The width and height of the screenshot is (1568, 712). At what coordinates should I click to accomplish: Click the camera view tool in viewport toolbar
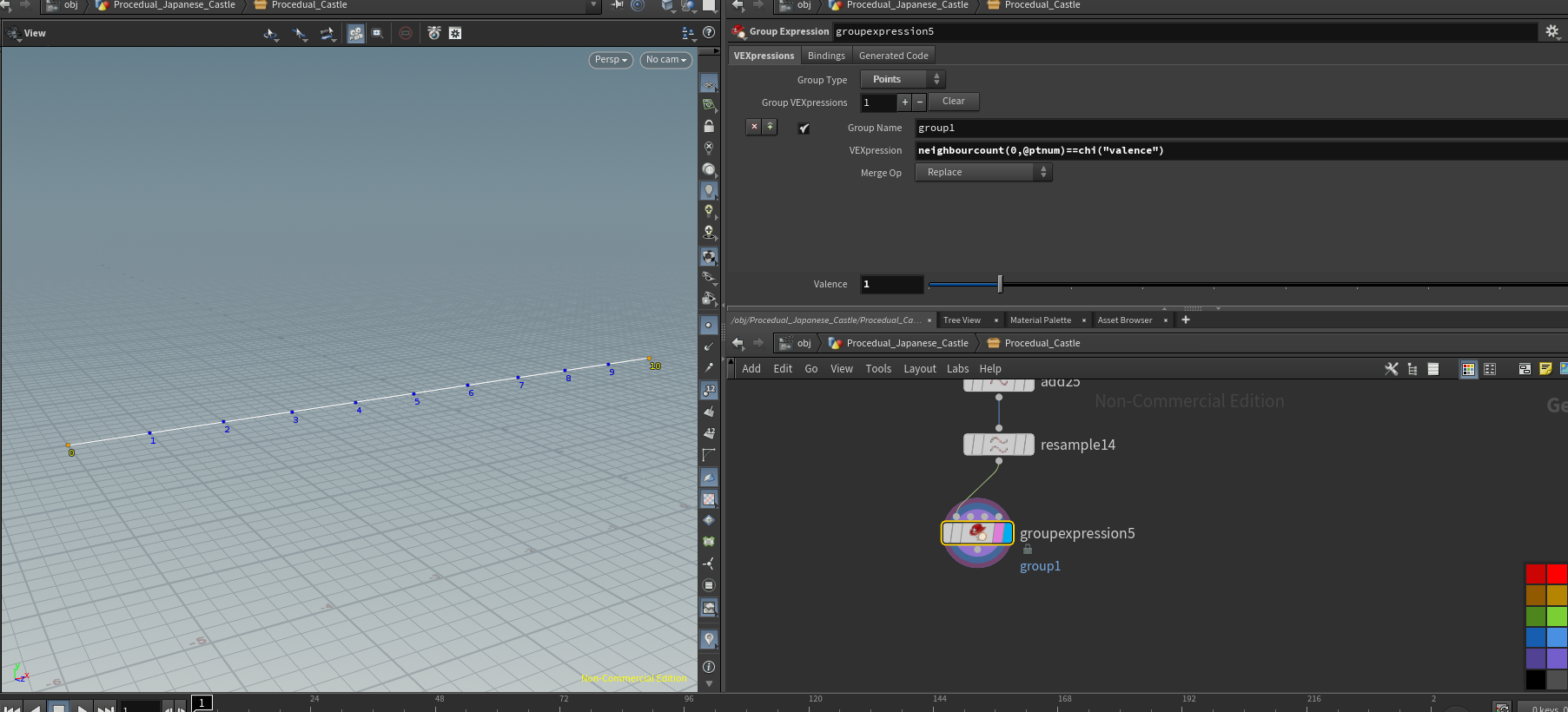coord(356,33)
